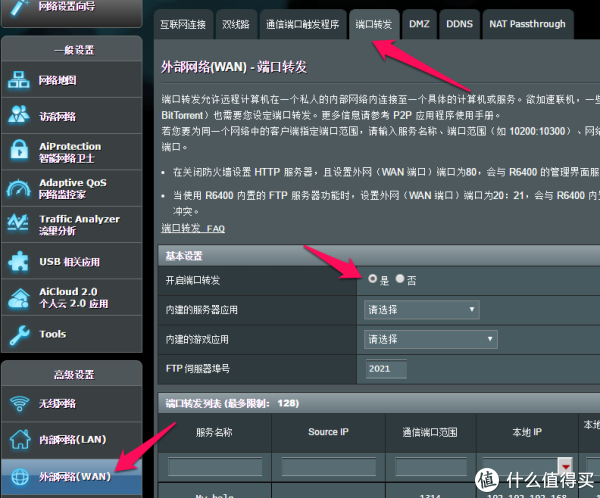Switch to the DMZ tab
This screenshot has height=498, width=600.
(x=419, y=23)
